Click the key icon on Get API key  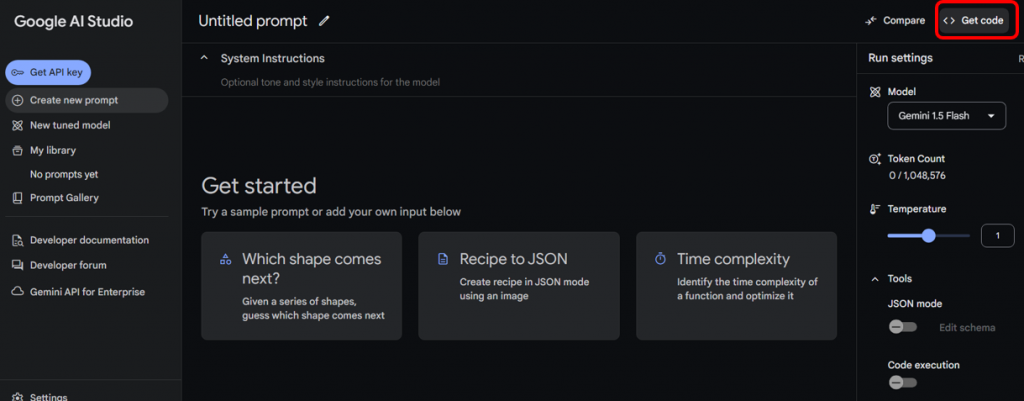18,72
